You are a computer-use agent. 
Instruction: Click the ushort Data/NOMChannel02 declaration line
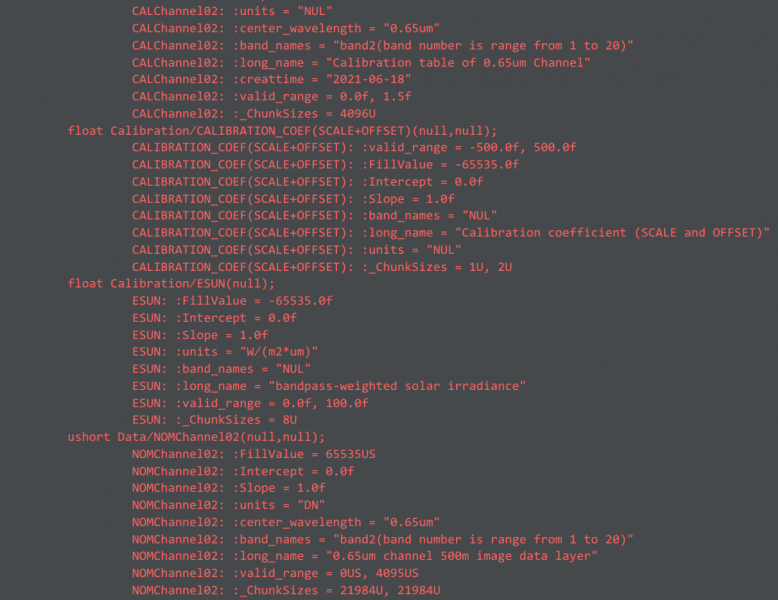pyautogui.click(x=196, y=436)
